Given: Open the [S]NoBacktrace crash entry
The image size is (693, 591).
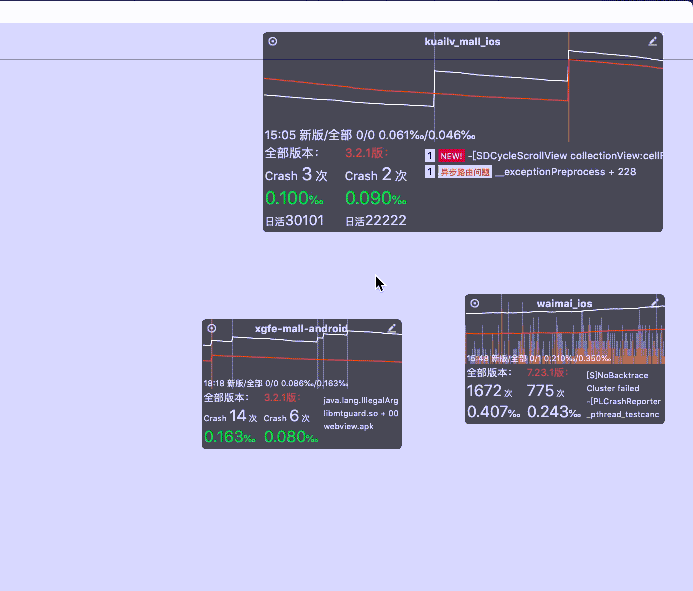Looking at the screenshot, I should point(617,375).
